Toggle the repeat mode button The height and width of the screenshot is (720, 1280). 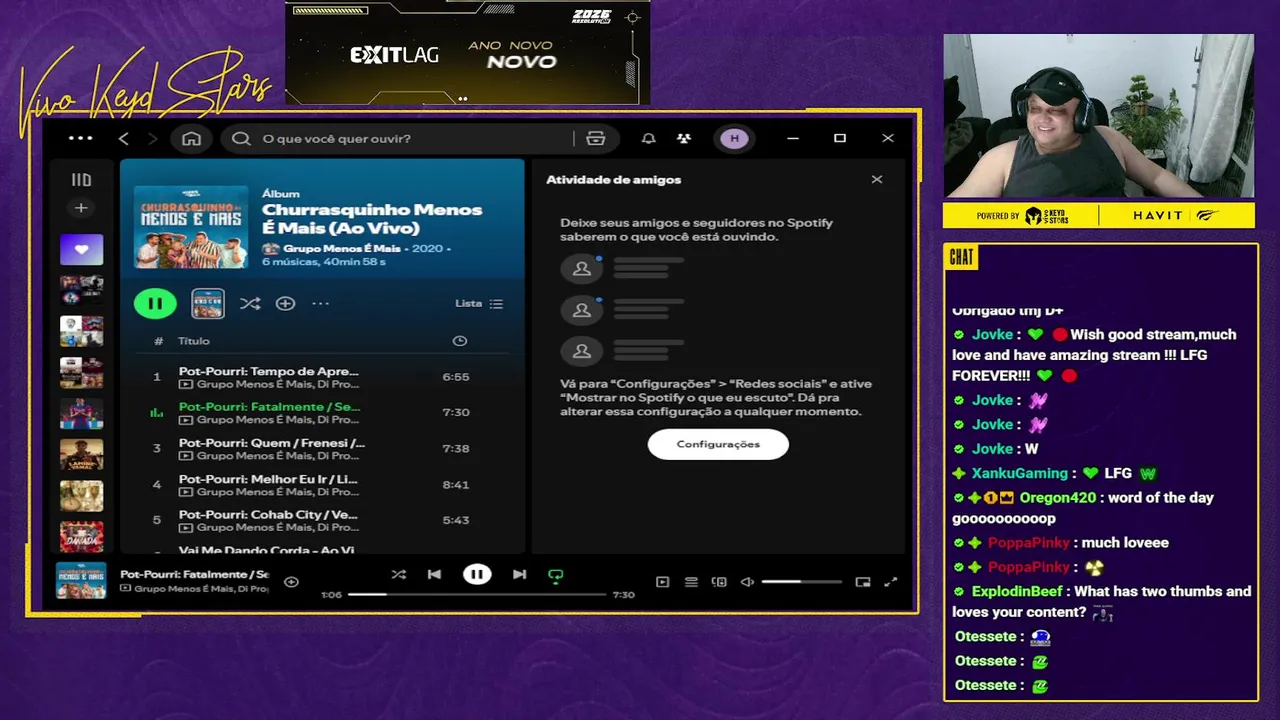556,575
